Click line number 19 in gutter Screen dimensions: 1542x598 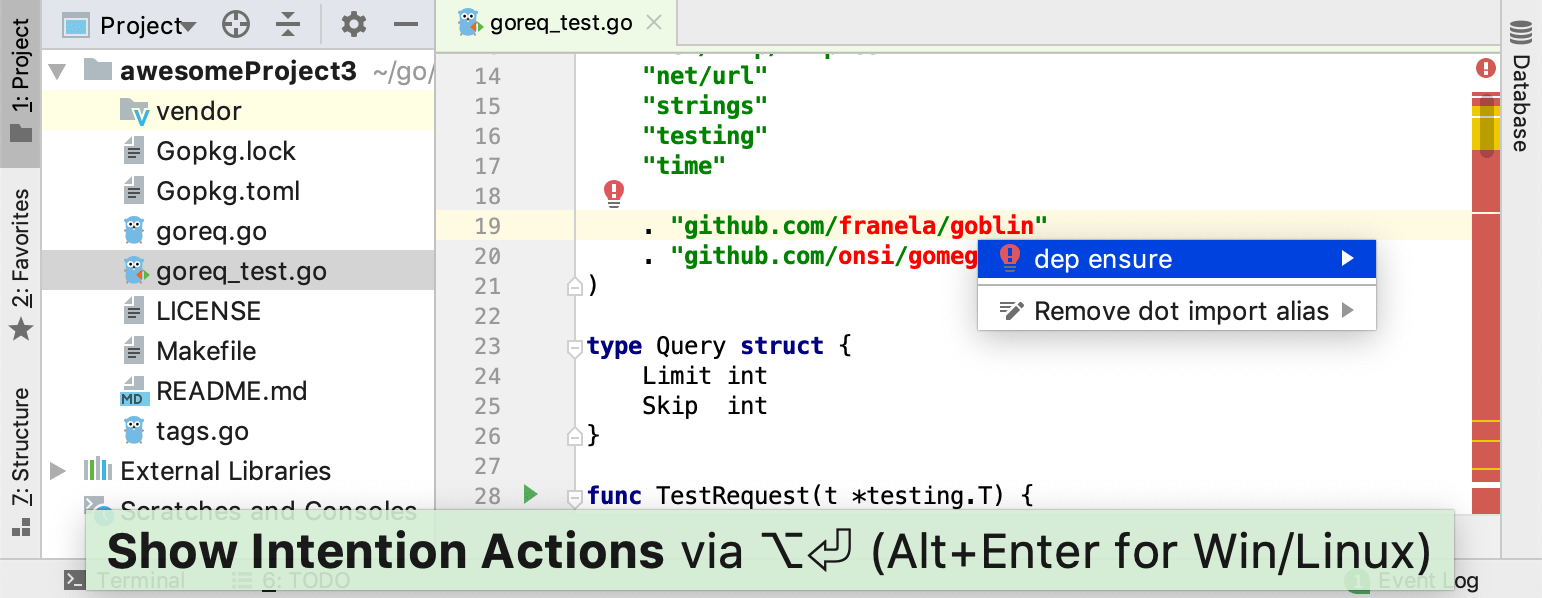[488, 226]
